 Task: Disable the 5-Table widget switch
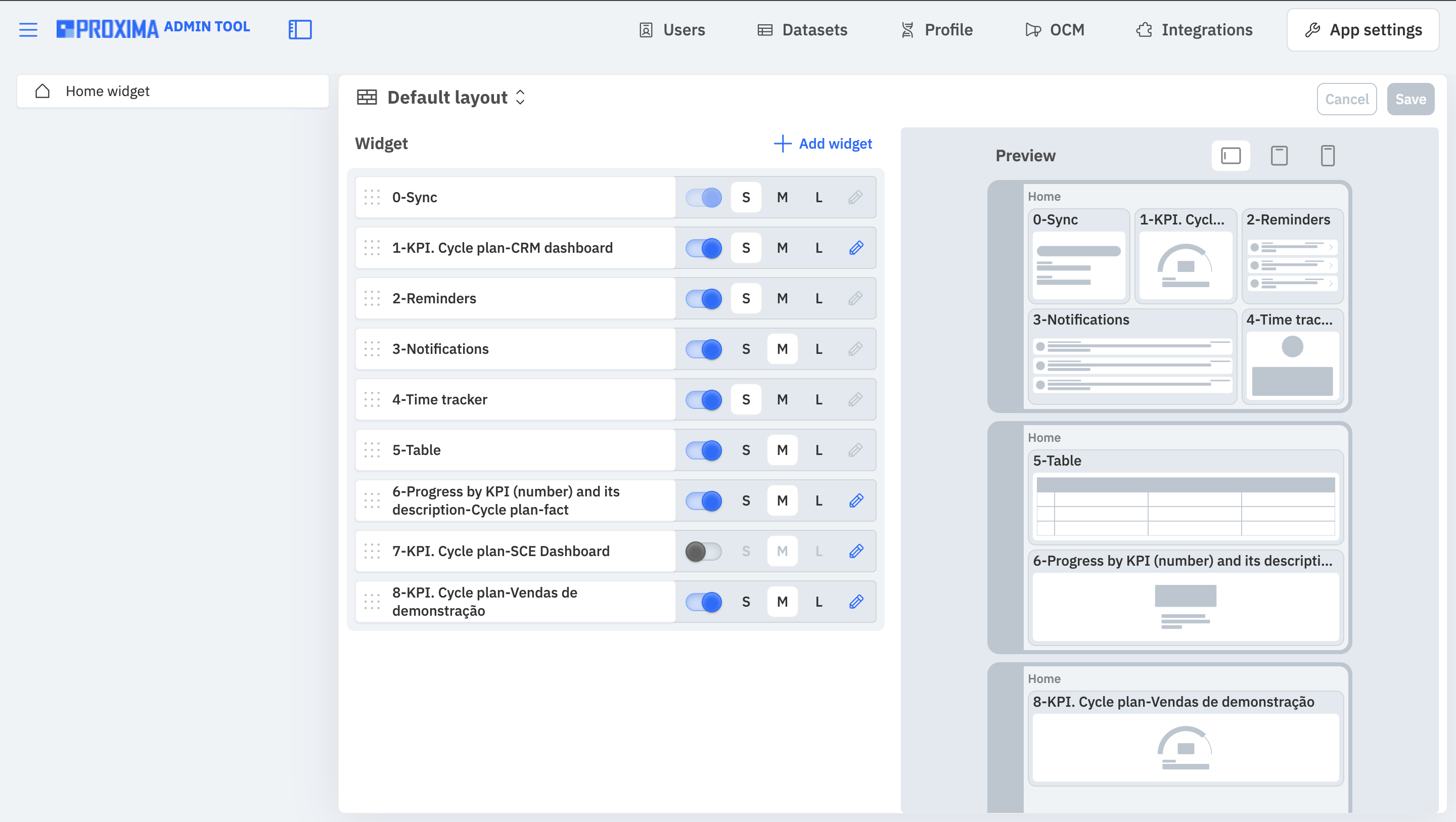coord(703,450)
